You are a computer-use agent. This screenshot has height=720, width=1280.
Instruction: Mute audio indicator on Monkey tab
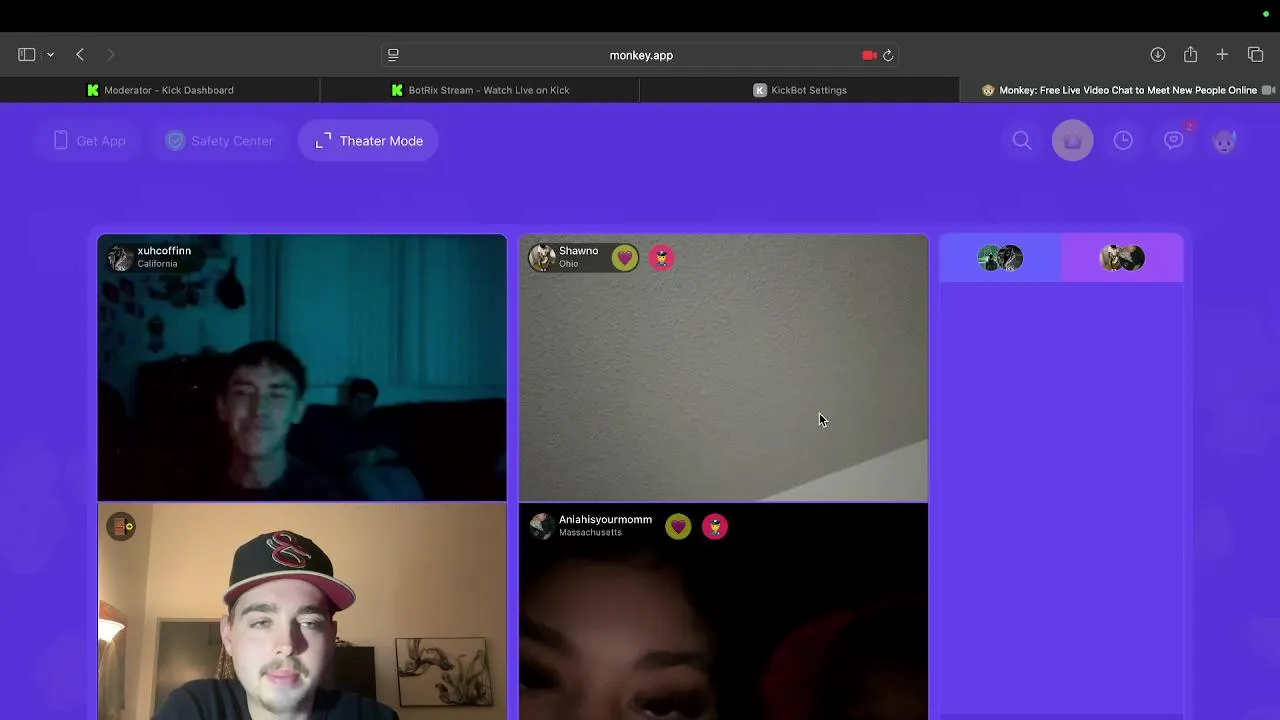(1268, 90)
